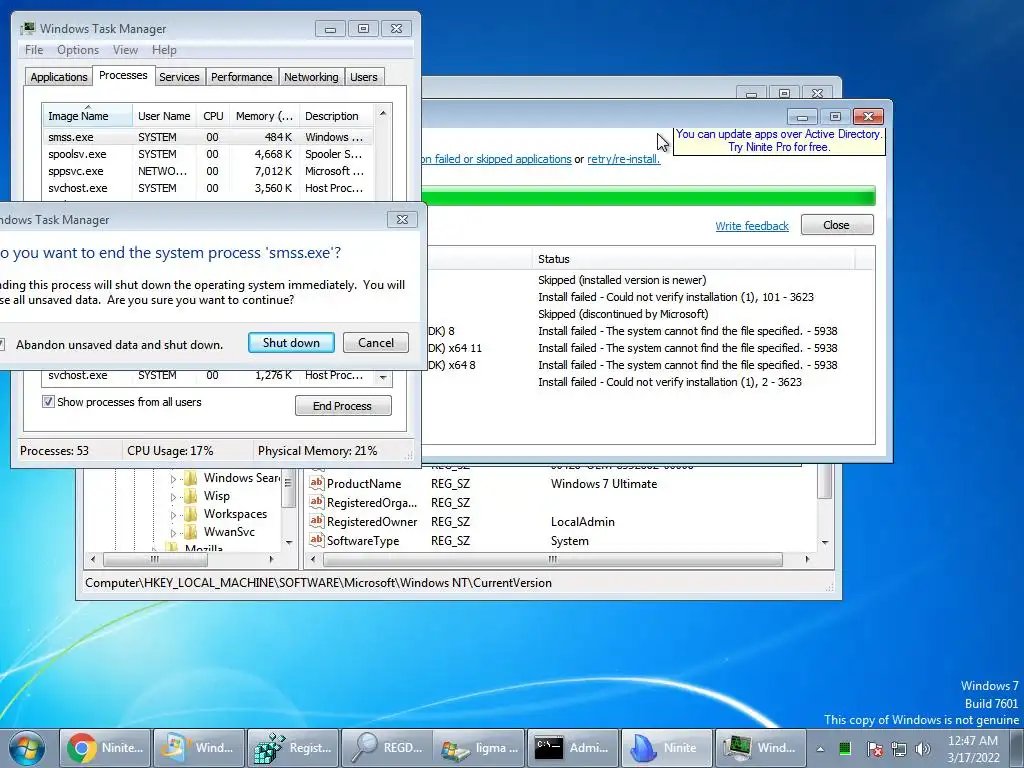Screen dimensions: 1024x768
Task: Open the ligma taskbar item
Action: (480, 748)
